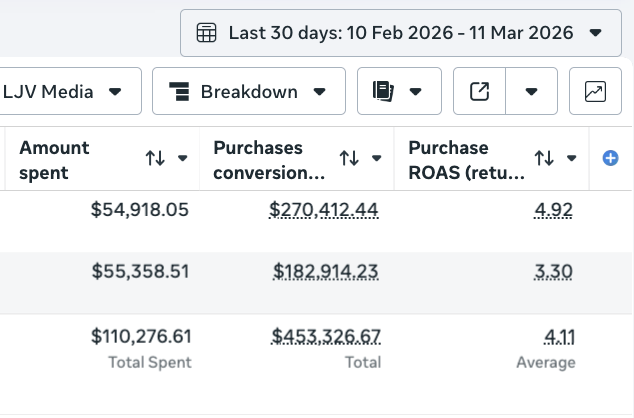
Task: Click the 4.92 ROAS value
Action: (557, 210)
